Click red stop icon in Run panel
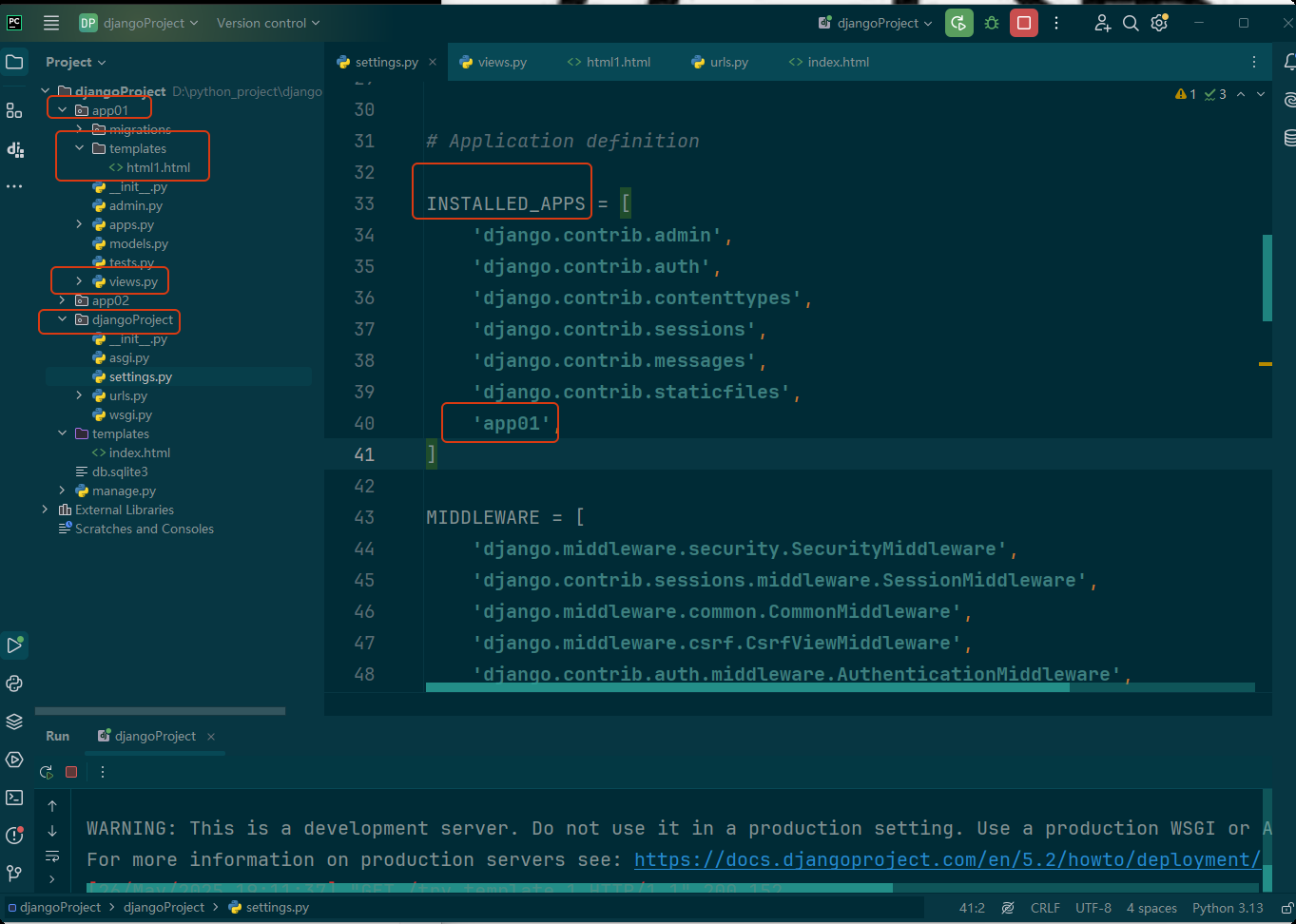Image resolution: width=1296 pixels, height=924 pixels. pos(71,772)
